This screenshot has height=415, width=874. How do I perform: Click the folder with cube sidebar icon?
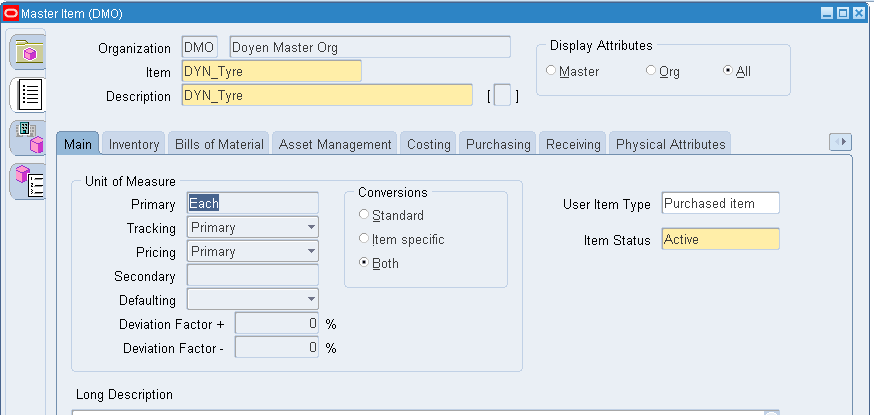[x=29, y=51]
